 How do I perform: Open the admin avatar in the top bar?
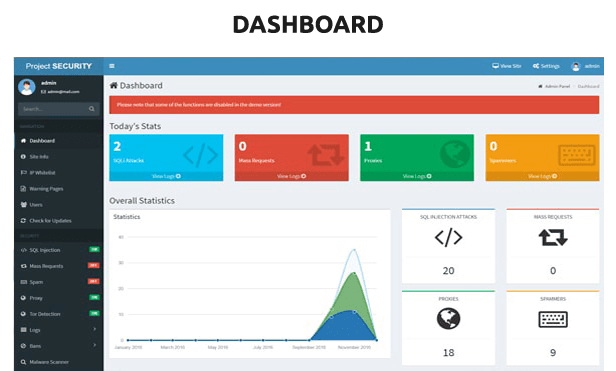click(x=576, y=66)
